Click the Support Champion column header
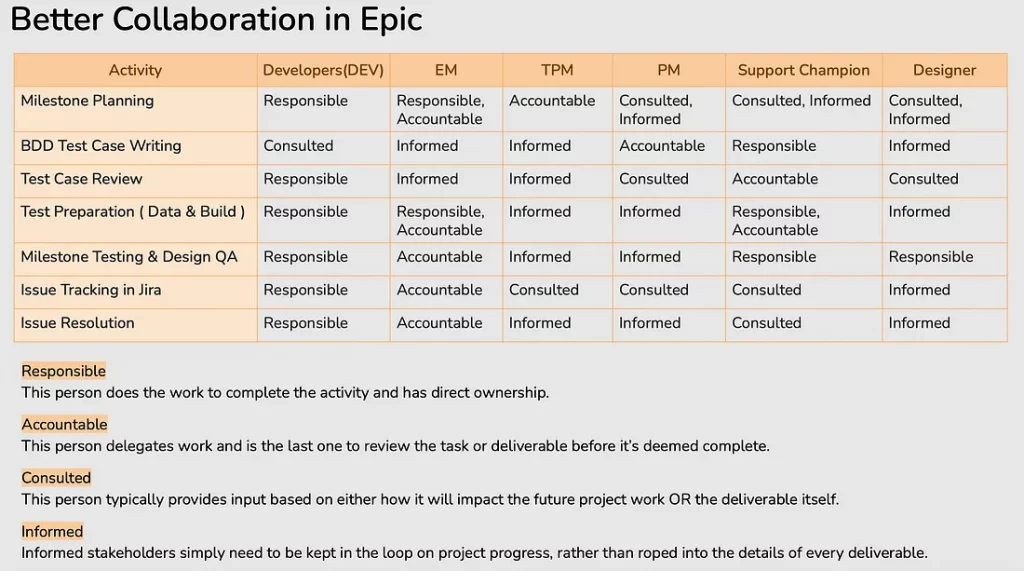 pyautogui.click(x=803, y=70)
